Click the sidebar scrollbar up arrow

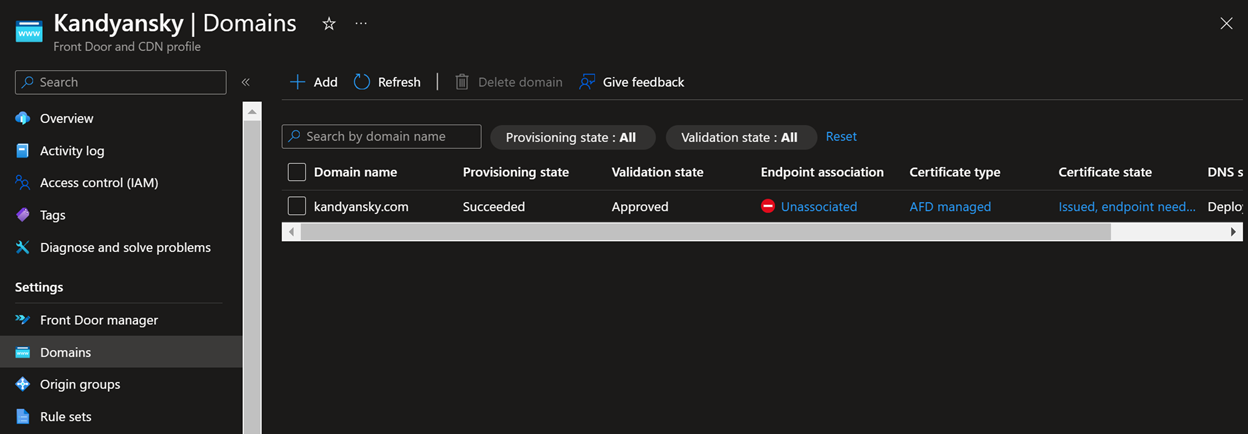coord(252,111)
